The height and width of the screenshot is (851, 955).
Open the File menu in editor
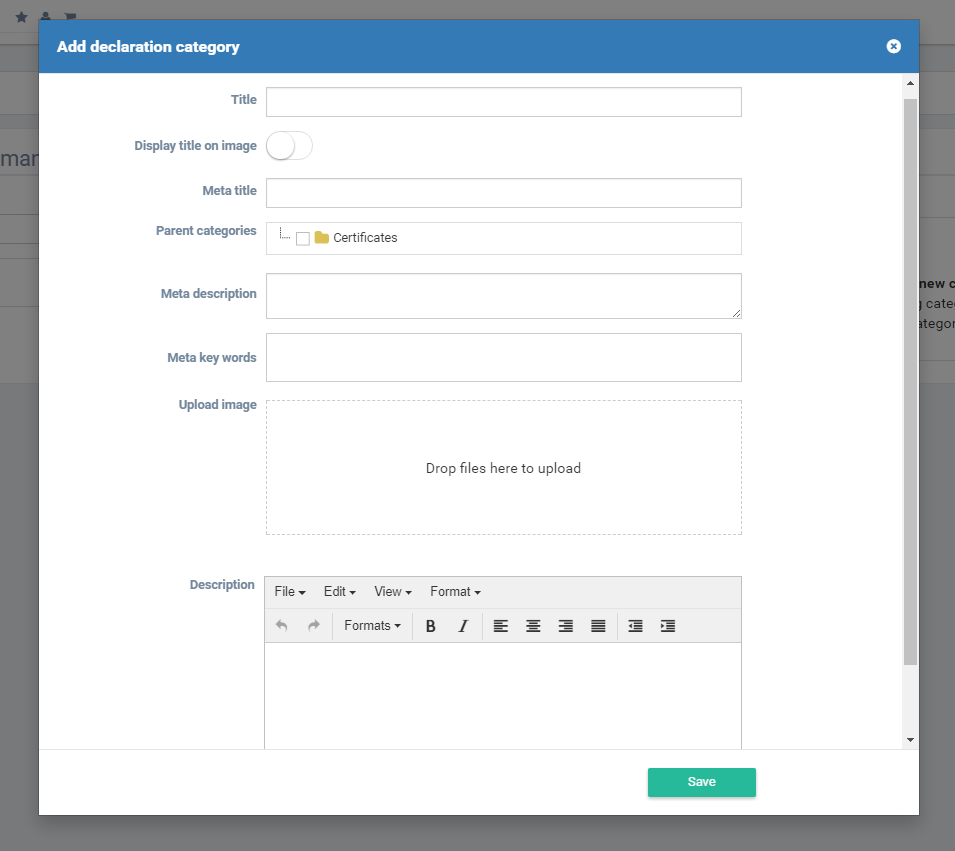tap(290, 591)
